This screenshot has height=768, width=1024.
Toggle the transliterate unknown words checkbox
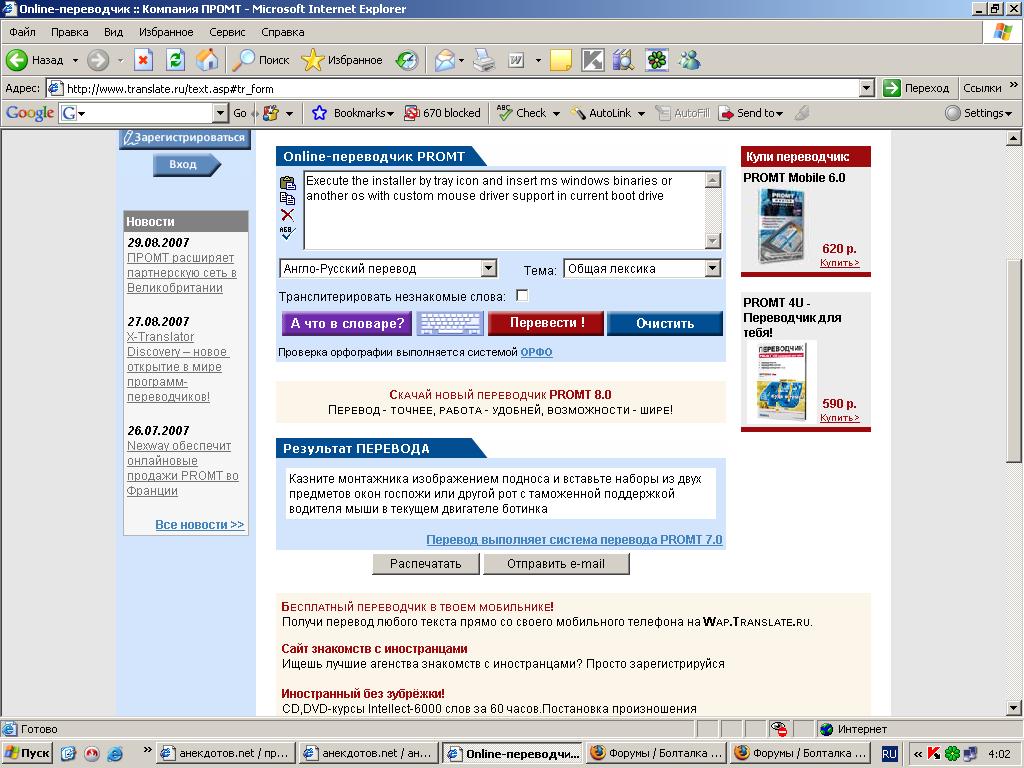(x=522, y=296)
